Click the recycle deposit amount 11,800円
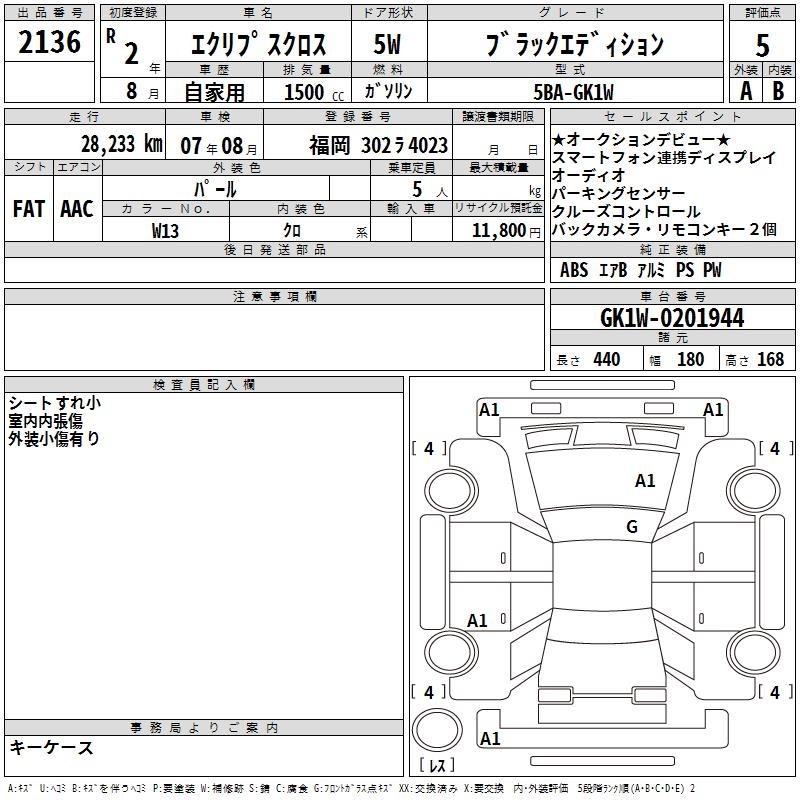This screenshot has width=800, height=800. (x=497, y=230)
